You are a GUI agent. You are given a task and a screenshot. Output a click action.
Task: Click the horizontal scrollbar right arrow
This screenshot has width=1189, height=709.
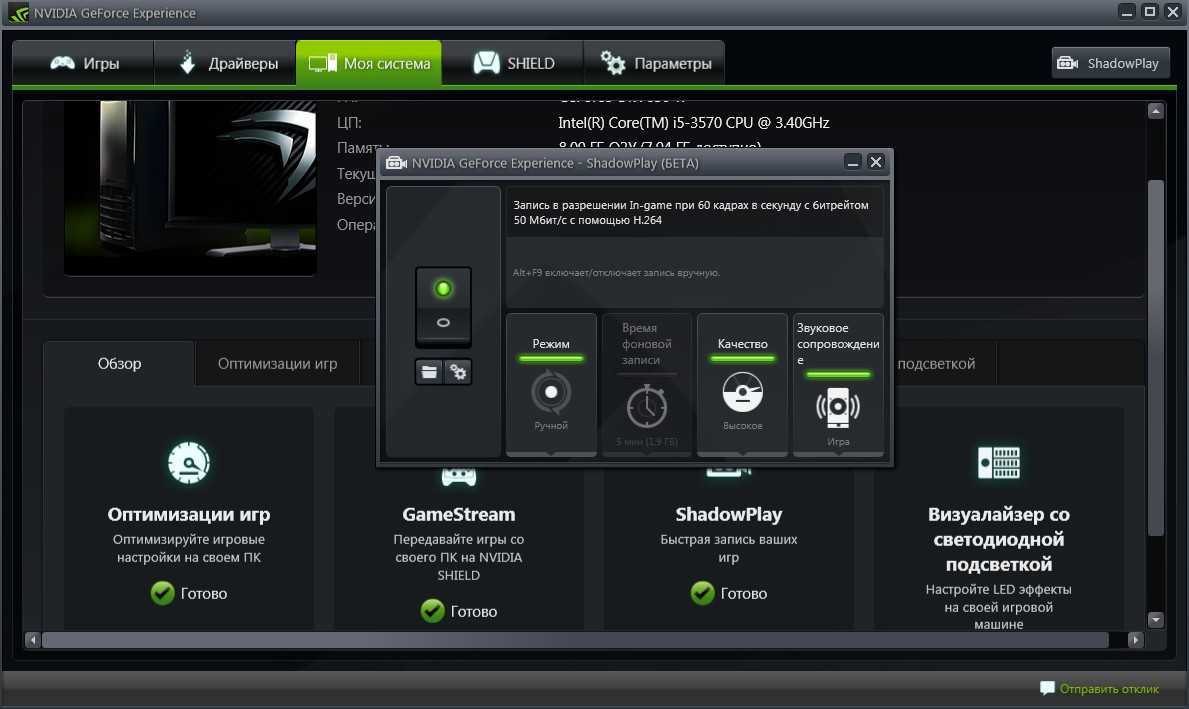(x=1135, y=640)
